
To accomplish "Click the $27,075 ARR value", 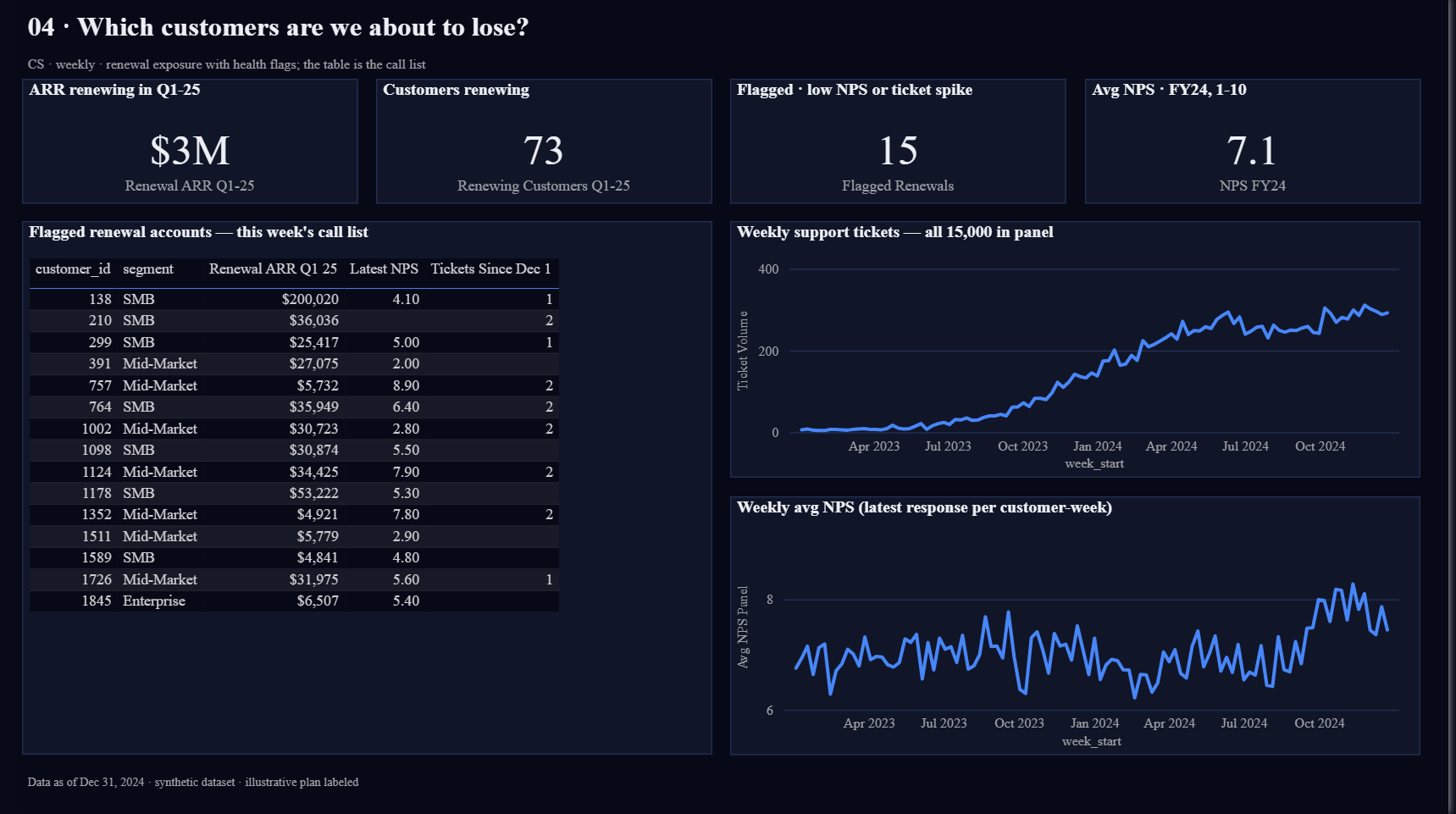I will pos(313,363).
